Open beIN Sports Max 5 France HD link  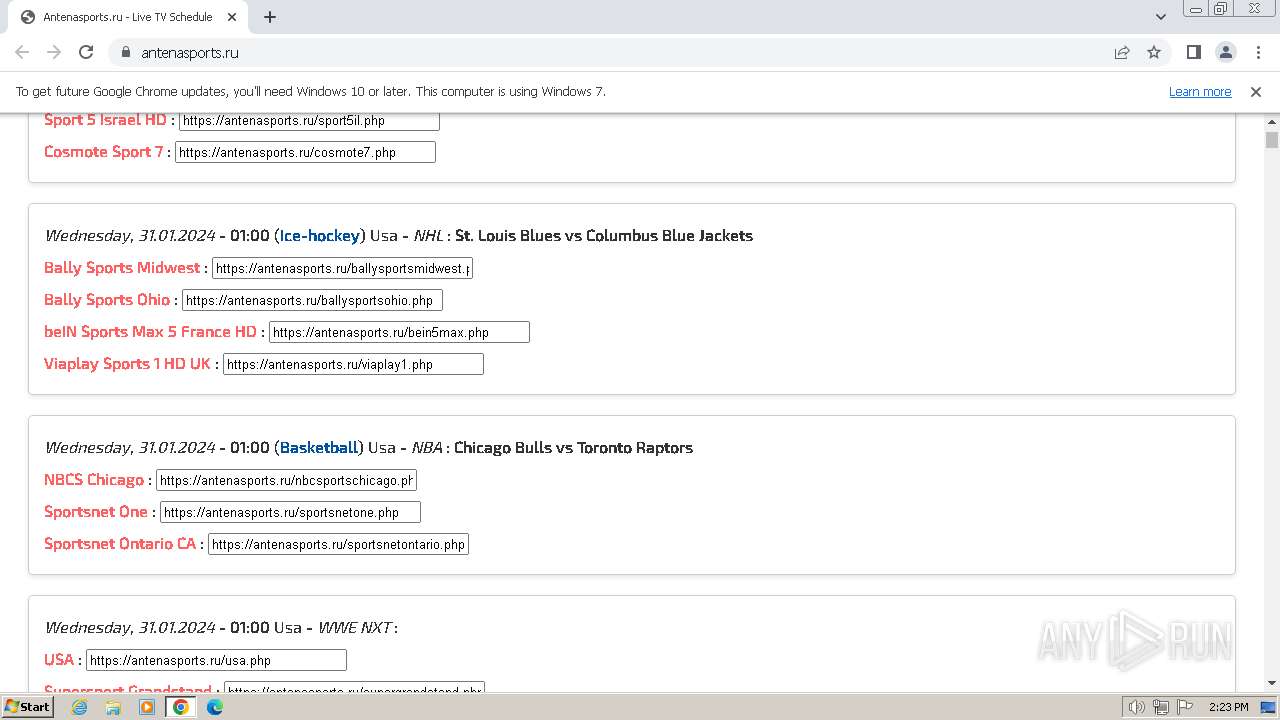pos(150,332)
